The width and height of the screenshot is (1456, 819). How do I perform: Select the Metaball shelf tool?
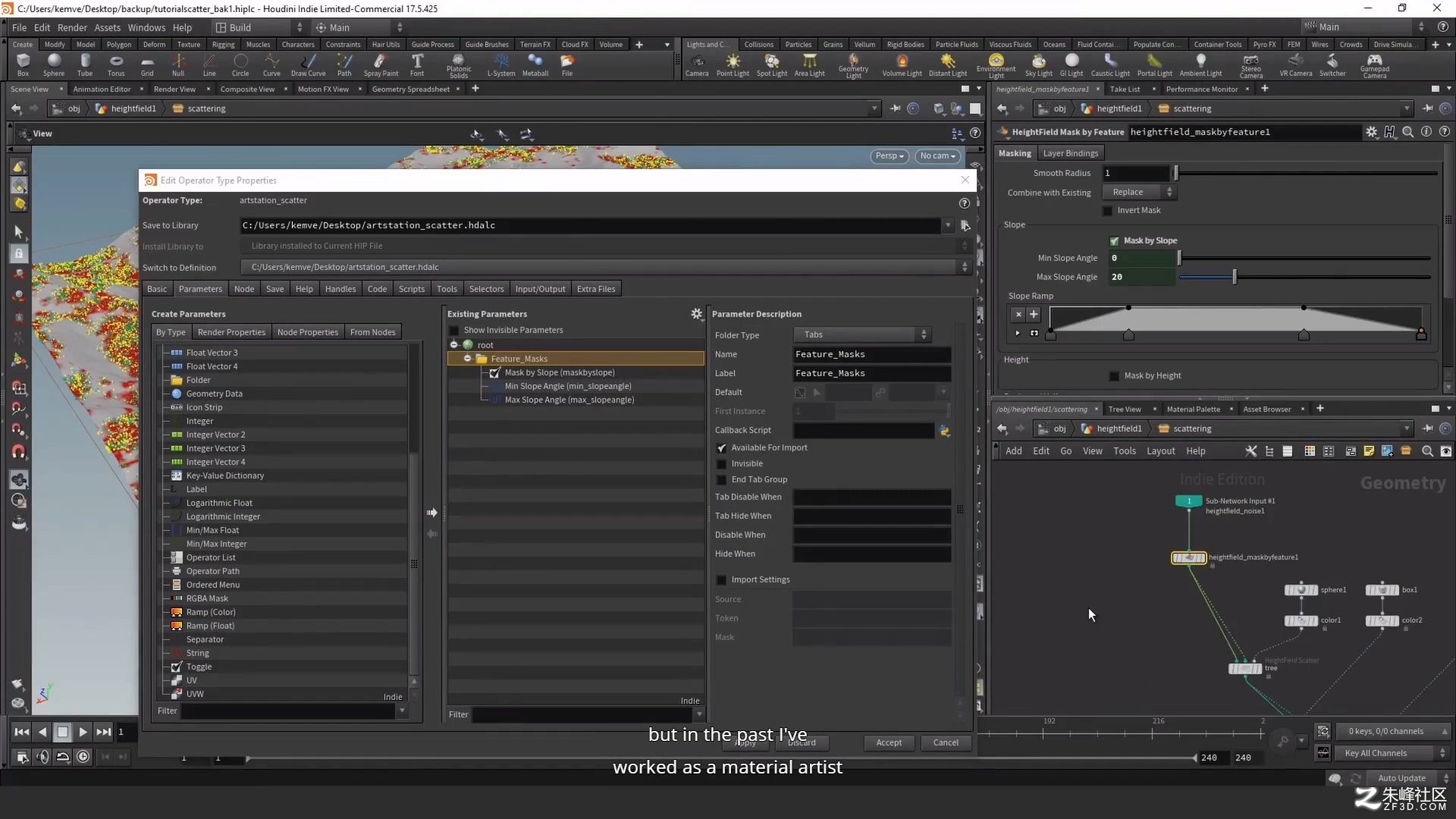pyautogui.click(x=535, y=64)
